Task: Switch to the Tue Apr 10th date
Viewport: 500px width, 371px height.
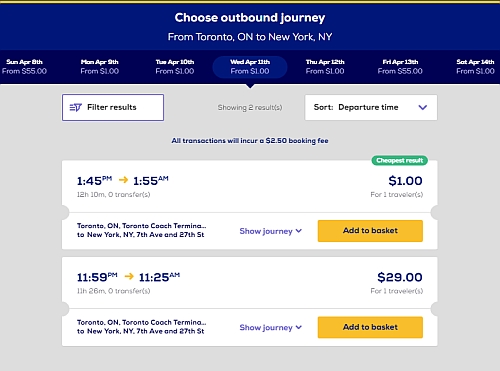Action: (175, 66)
